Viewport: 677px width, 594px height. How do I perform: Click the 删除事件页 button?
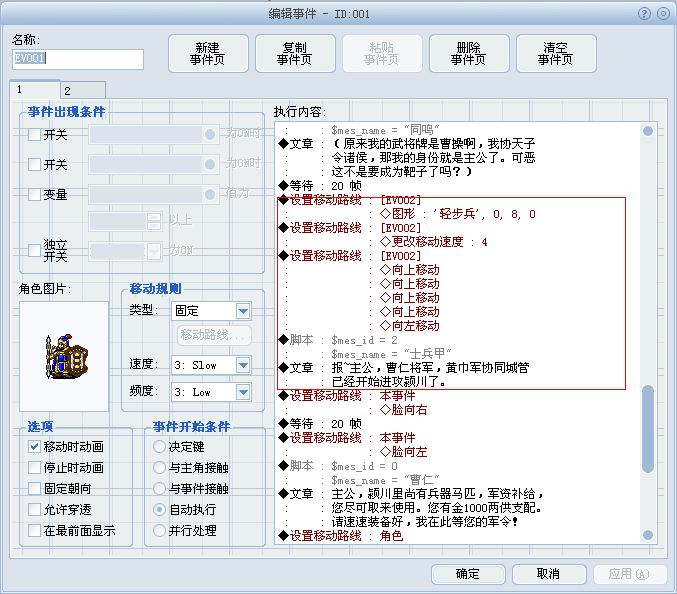tap(469, 54)
